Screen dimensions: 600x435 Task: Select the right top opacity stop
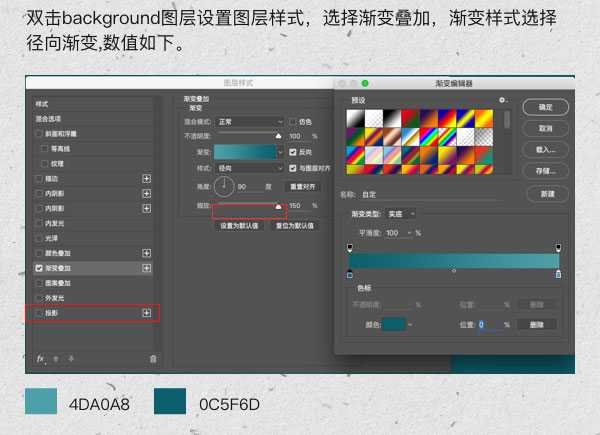tap(558, 246)
